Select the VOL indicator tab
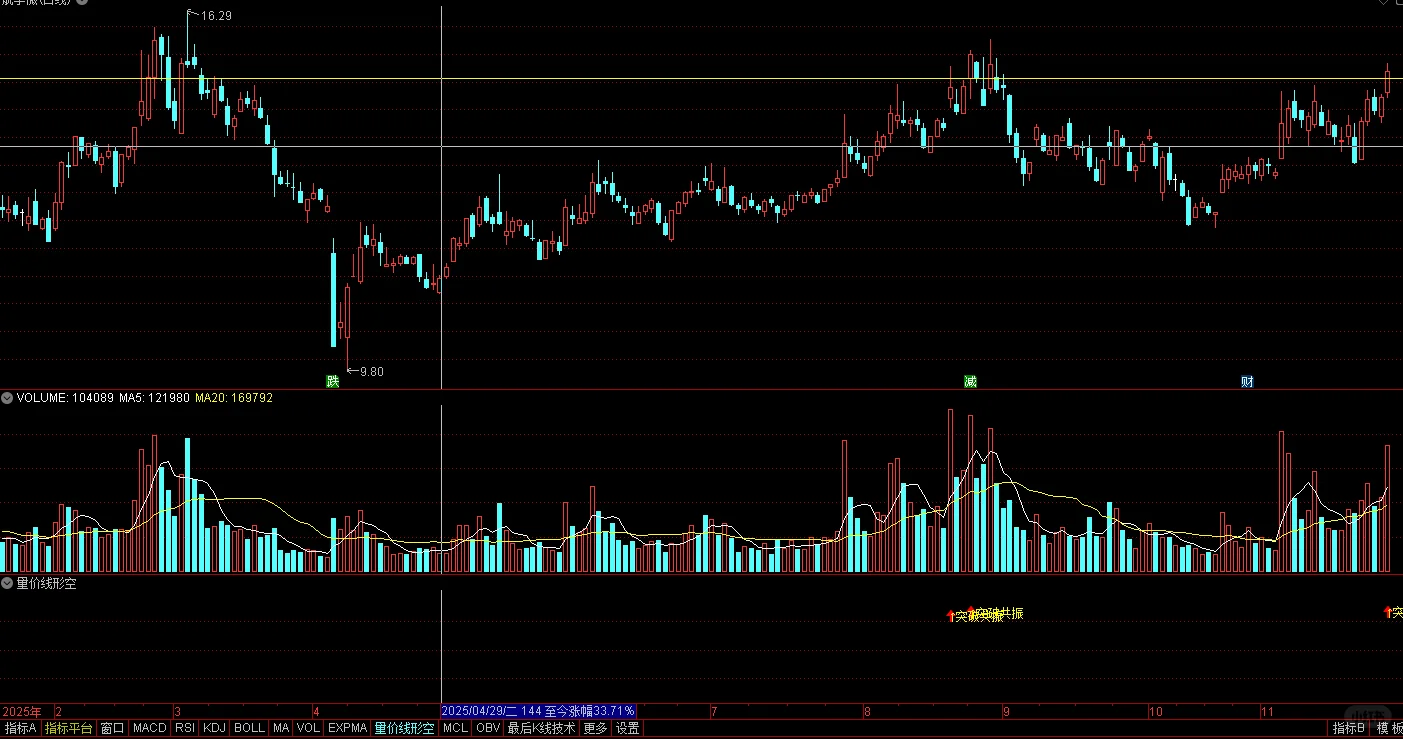The width and height of the screenshot is (1403, 739). click(309, 729)
